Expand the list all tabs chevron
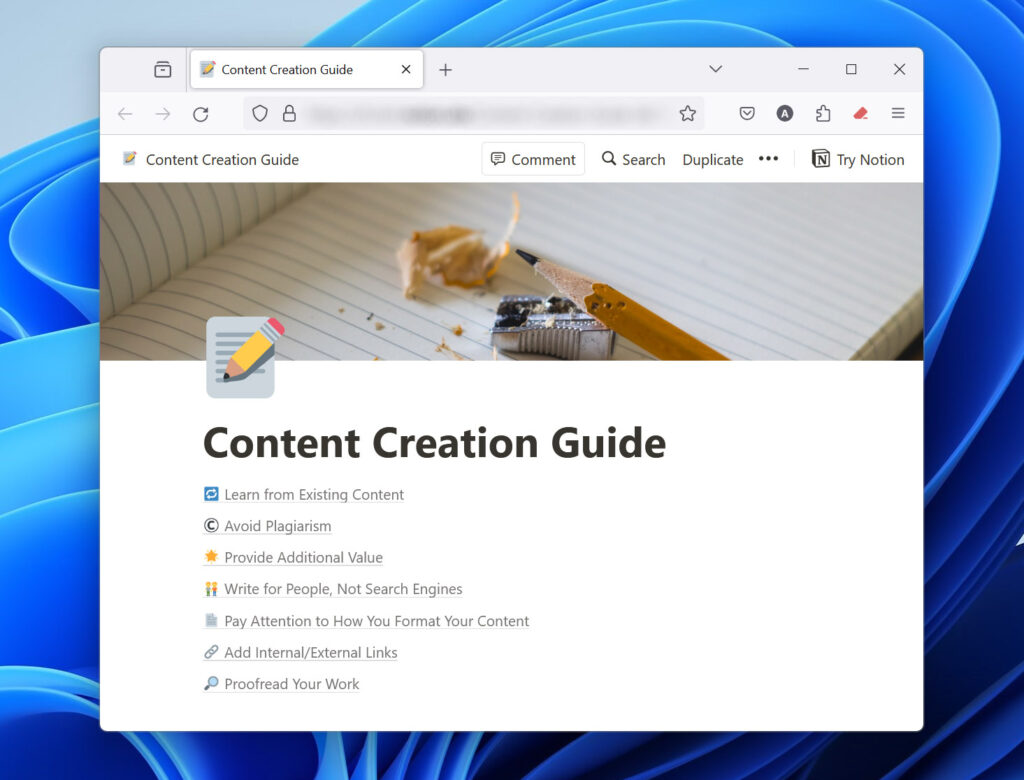The height and width of the screenshot is (780, 1024). [x=716, y=69]
